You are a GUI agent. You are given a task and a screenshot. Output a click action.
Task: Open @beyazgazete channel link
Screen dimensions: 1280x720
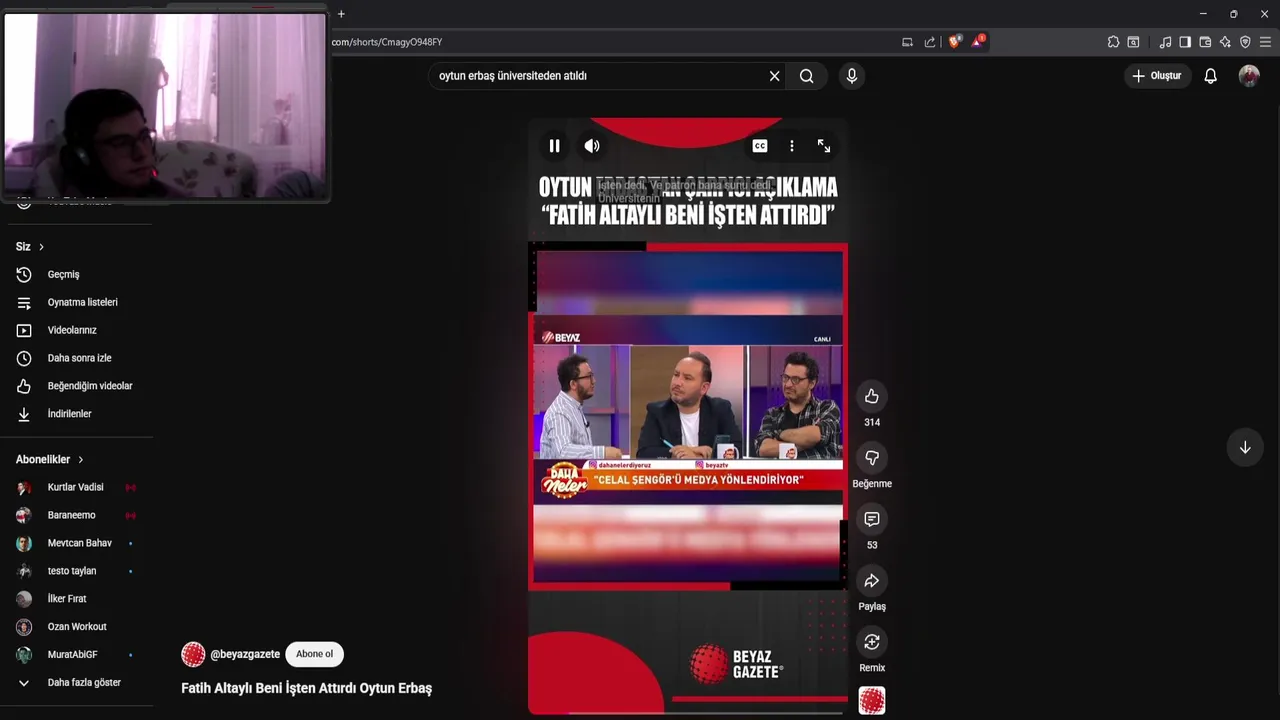click(245, 654)
